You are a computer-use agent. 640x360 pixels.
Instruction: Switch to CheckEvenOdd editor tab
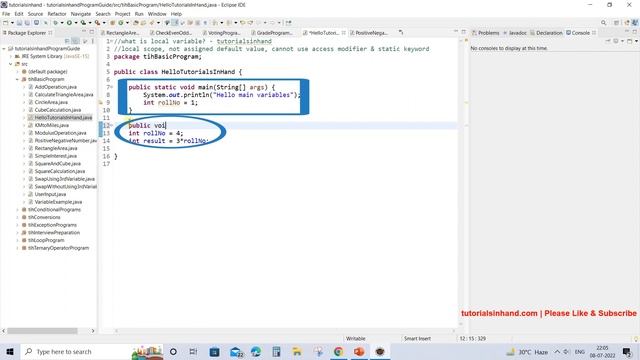(171, 33)
